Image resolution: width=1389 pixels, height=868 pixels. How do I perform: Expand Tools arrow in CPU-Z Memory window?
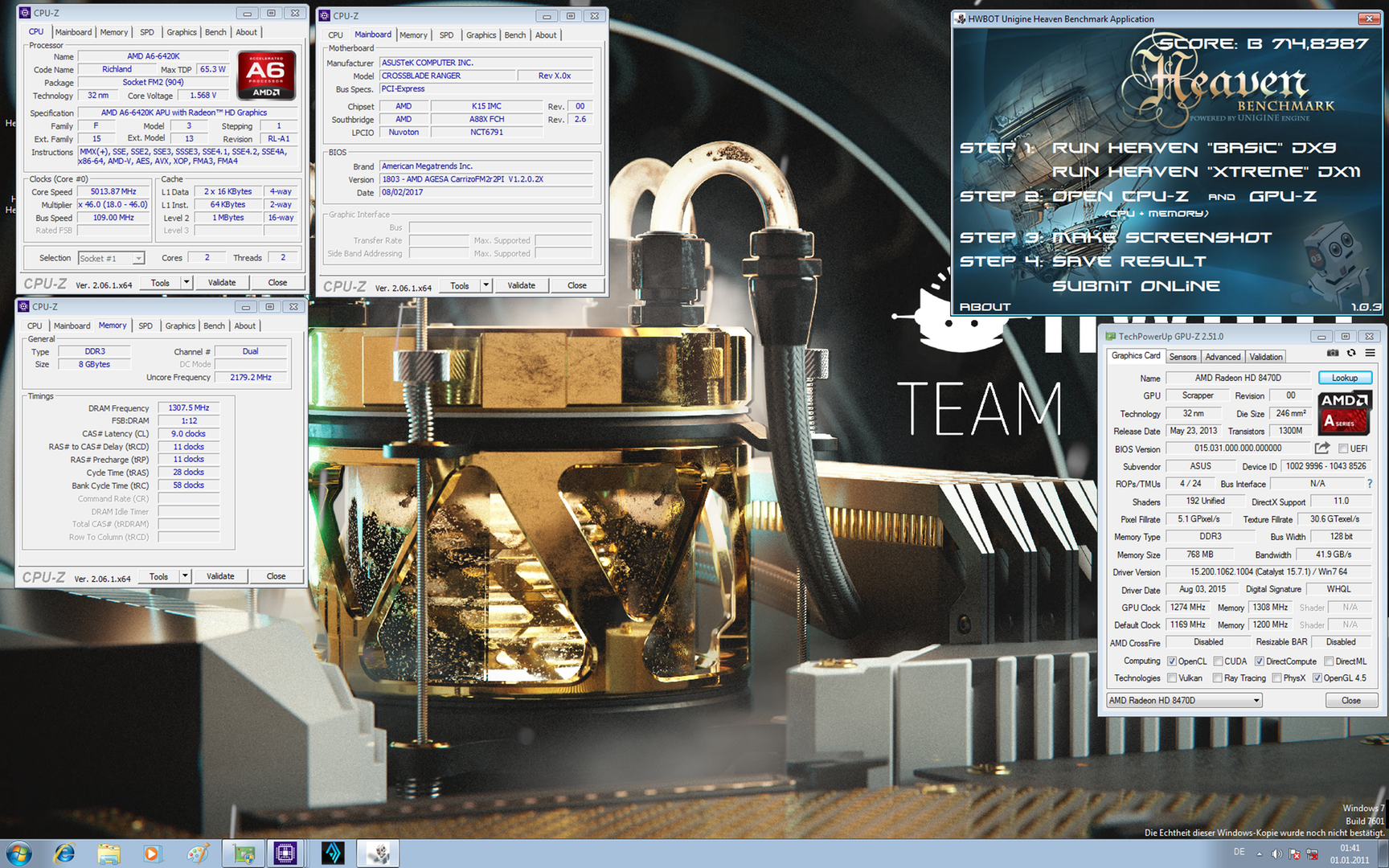pyautogui.click(x=185, y=576)
